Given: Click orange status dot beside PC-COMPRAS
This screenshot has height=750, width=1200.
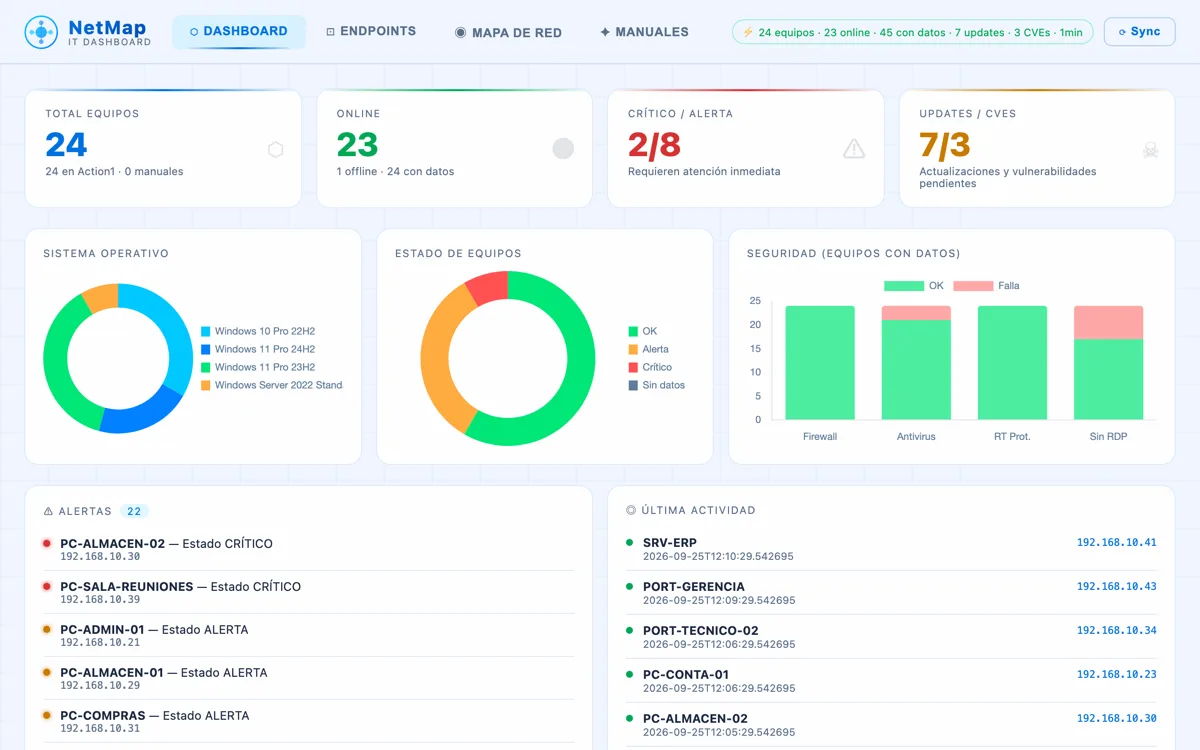Looking at the screenshot, I should coord(46,716).
